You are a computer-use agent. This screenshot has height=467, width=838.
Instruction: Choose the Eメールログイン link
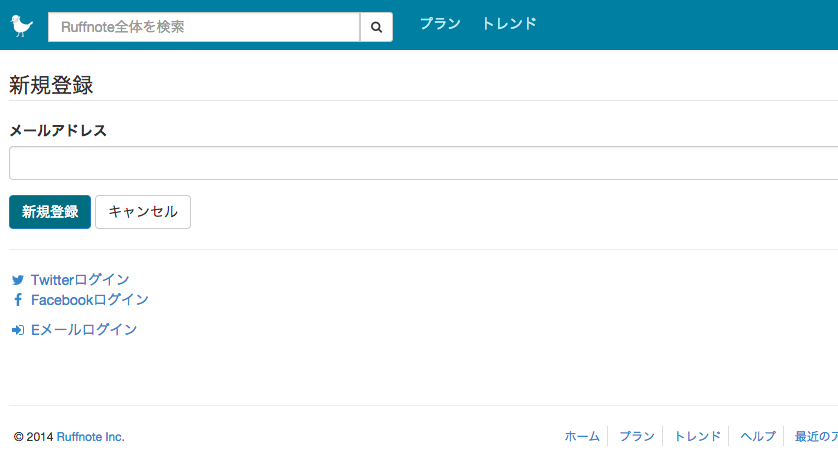[84, 330]
